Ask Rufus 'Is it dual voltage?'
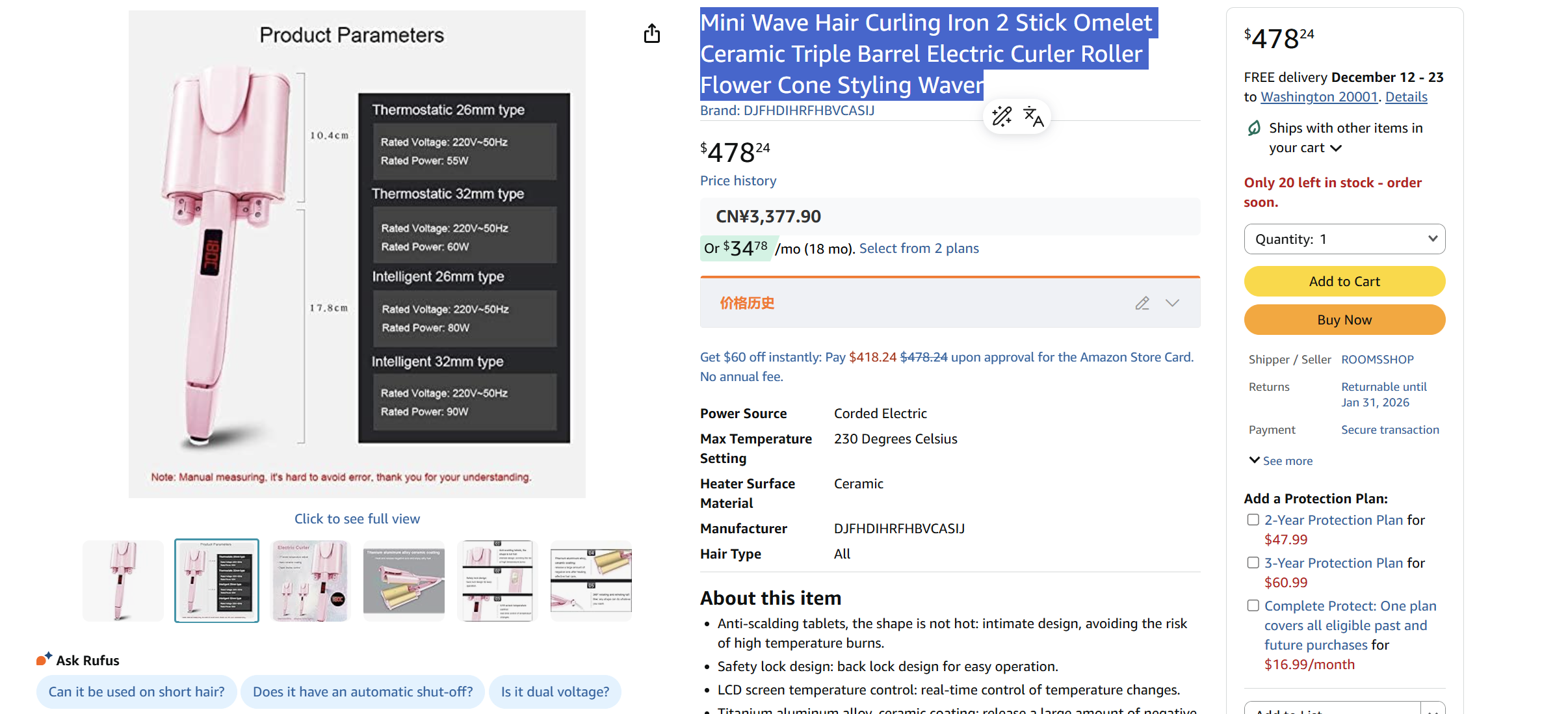The height and width of the screenshot is (714, 1568). click(x=555, y=692)
